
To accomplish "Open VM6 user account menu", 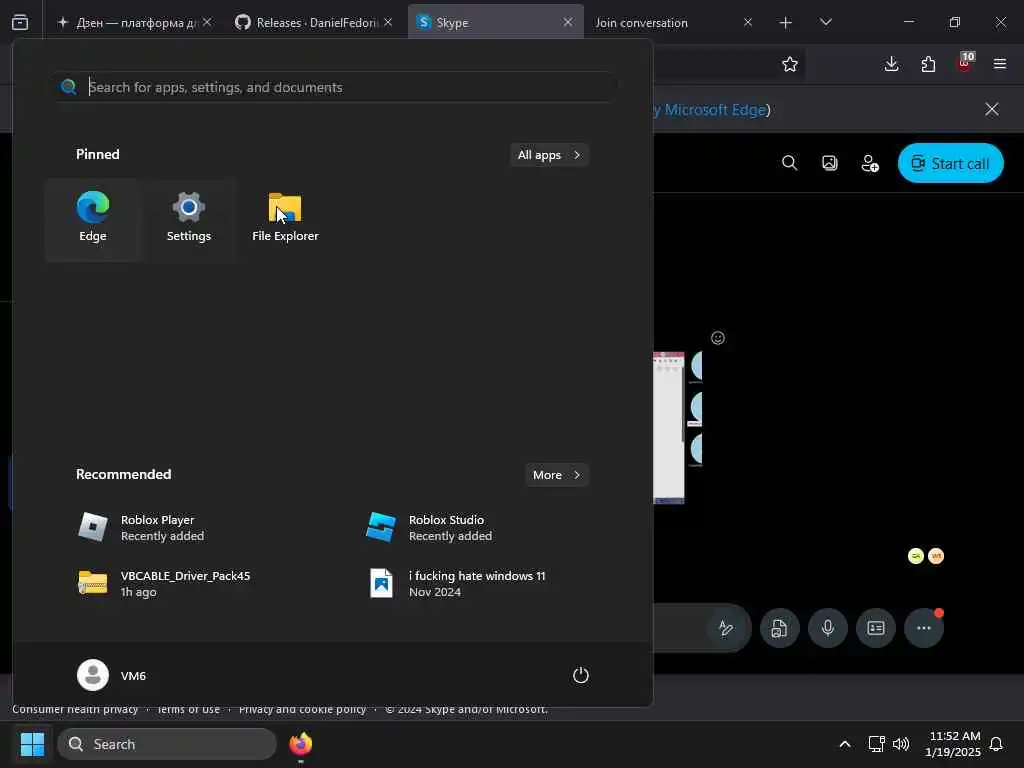I will [x=112, y=675].
